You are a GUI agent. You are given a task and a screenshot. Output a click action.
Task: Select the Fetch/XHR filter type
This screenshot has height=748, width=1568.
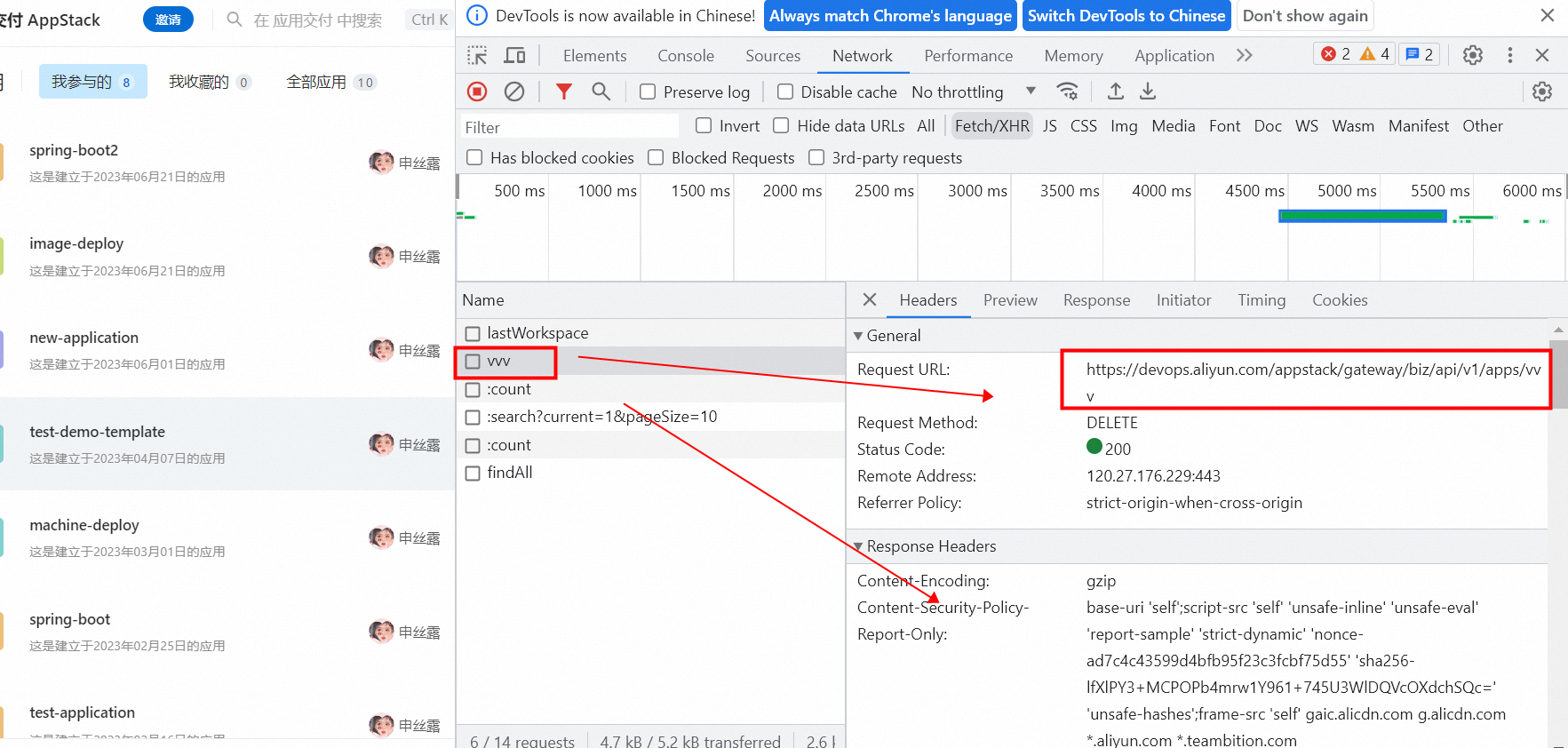point(991,126)
